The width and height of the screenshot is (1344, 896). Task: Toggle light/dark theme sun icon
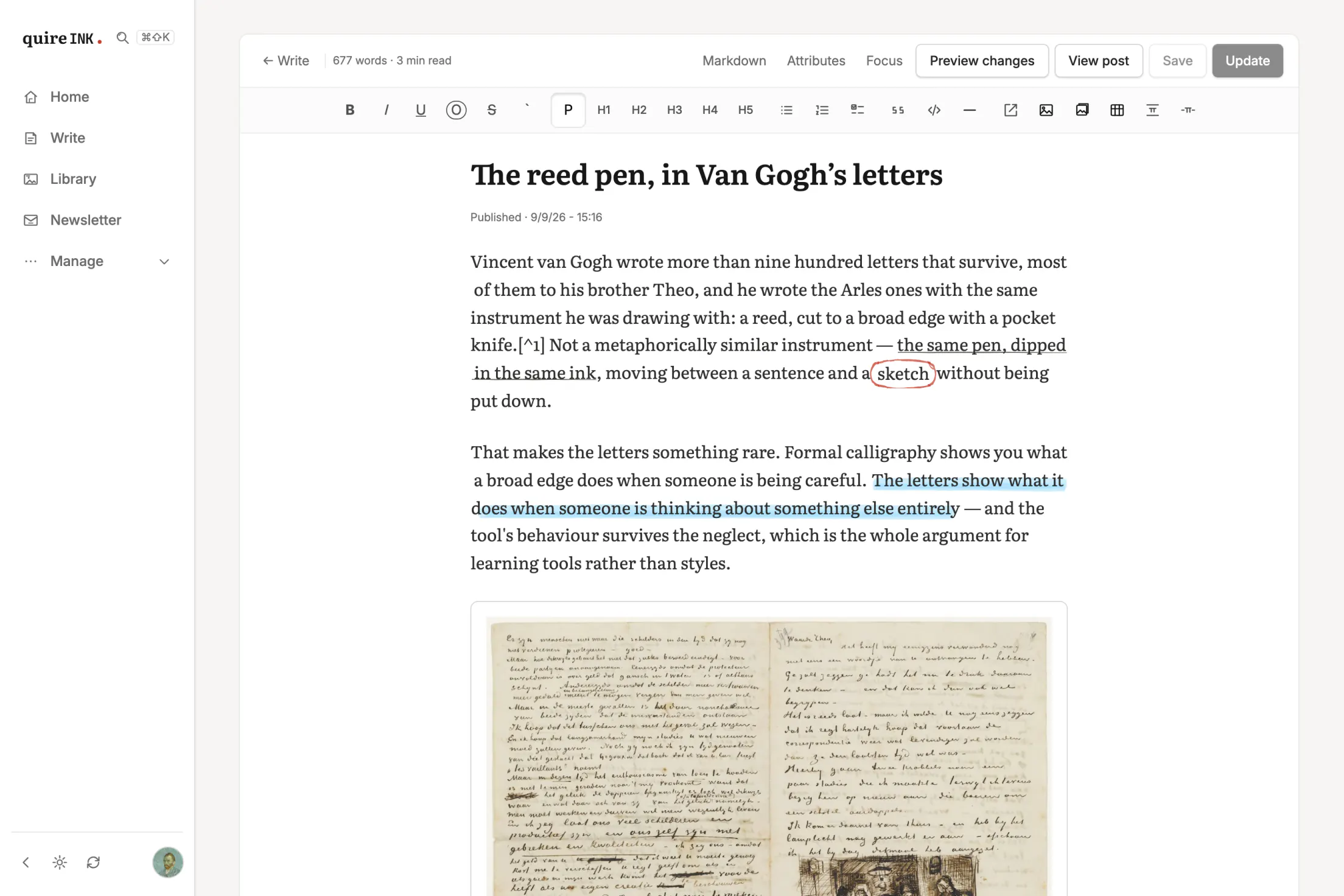(x=60, y=863)
